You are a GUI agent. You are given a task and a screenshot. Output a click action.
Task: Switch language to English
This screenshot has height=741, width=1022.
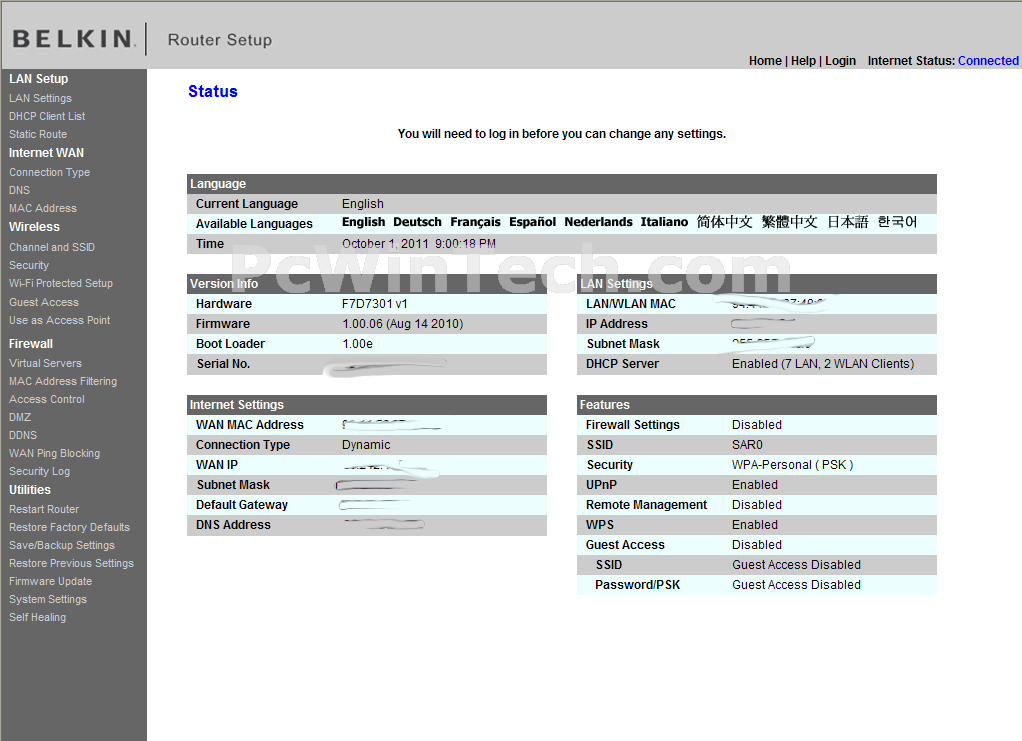coord(364,222)
